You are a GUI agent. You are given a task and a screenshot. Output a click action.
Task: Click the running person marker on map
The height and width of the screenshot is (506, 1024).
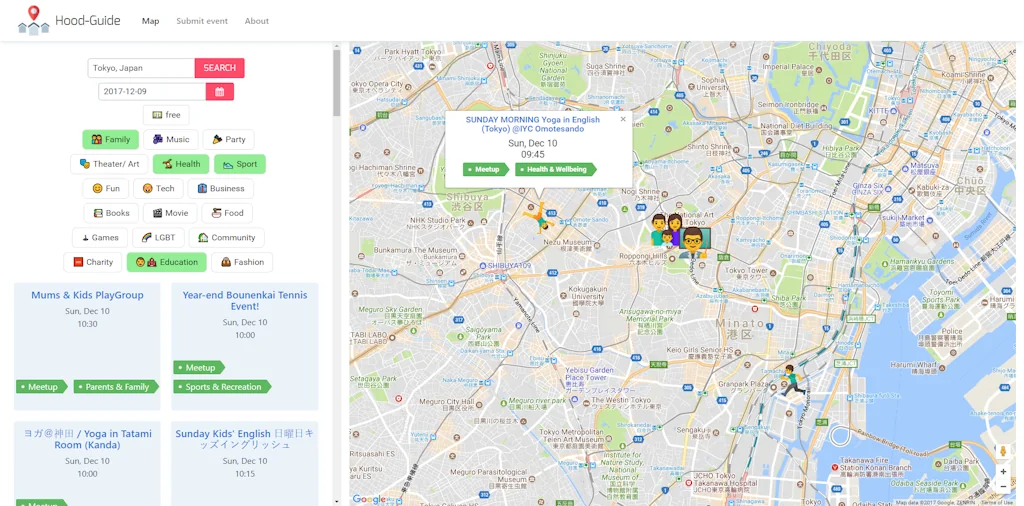click(792, 380)
